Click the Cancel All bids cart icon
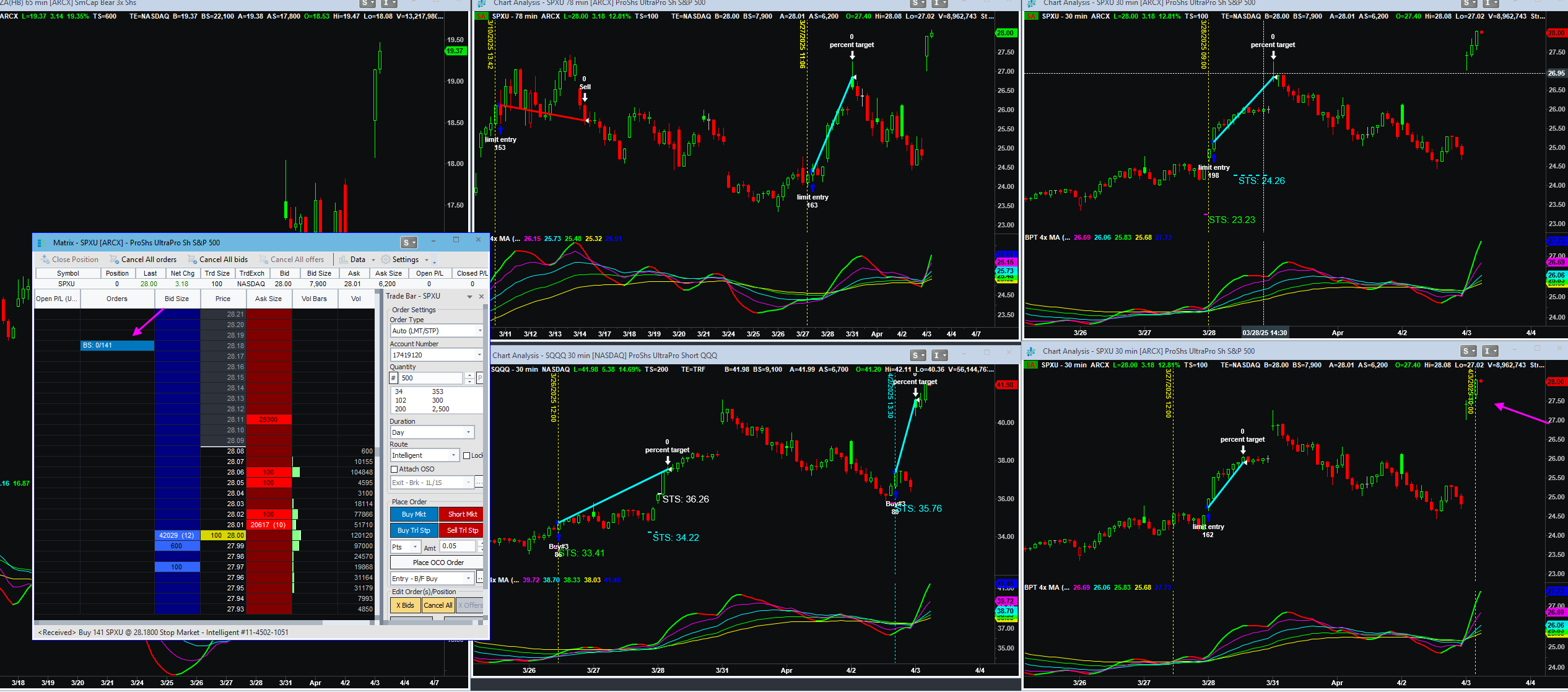Viewport: 1568px width, 692px height. (193, 260)
